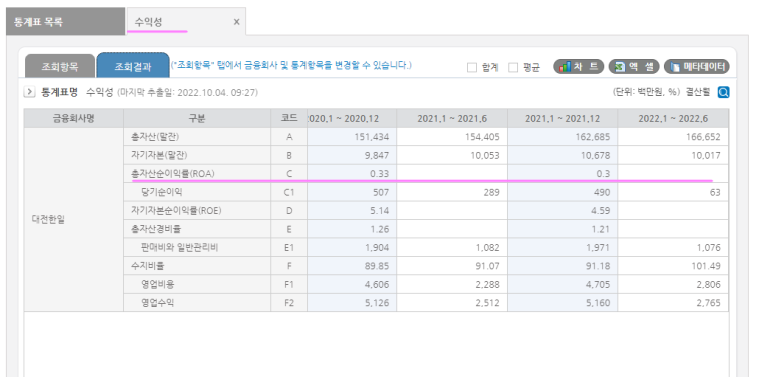
Task: Expand the 통계표명 arrow toggle
Action: [x=29, y=92]
